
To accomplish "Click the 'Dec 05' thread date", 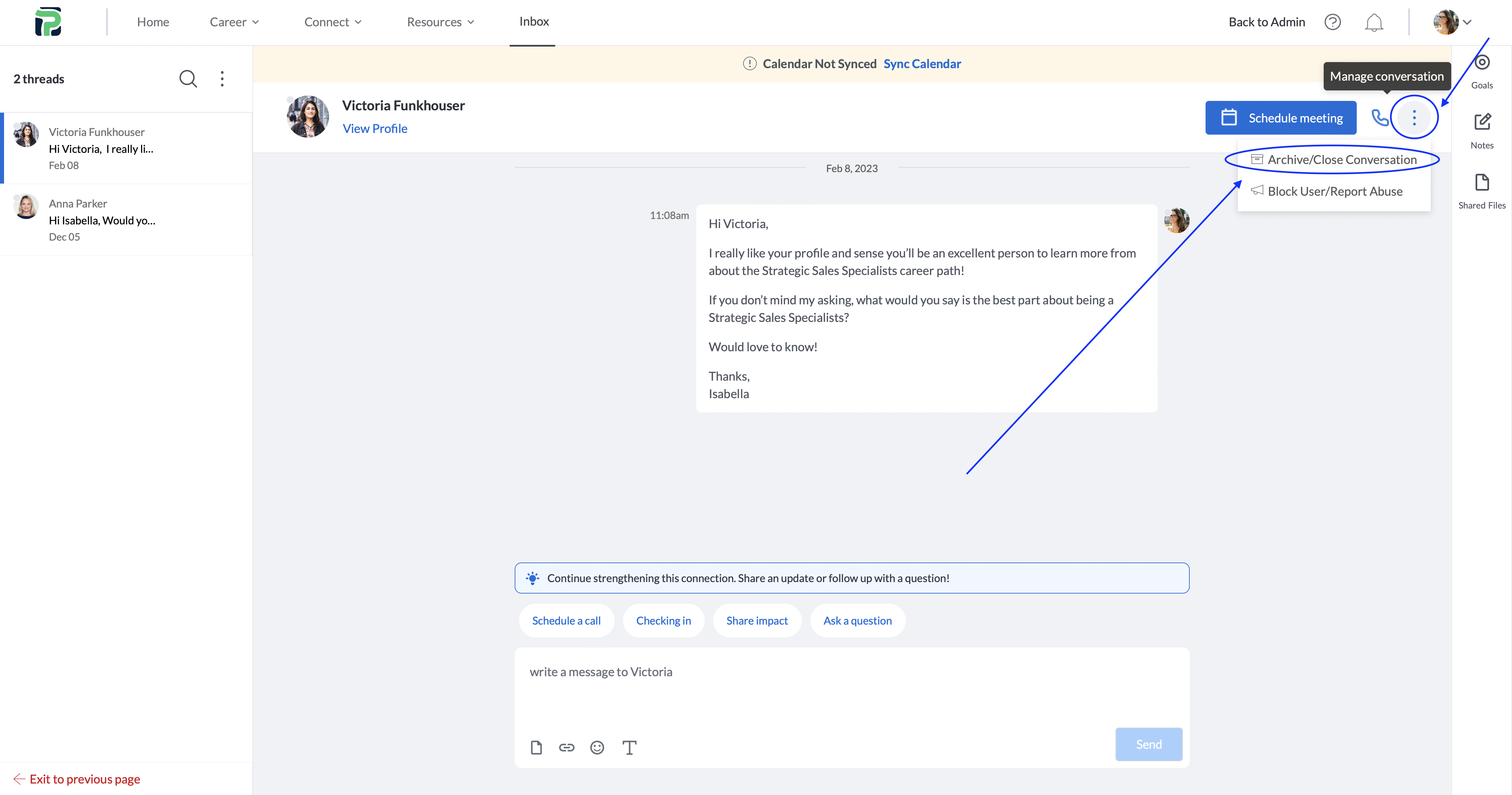I will tap(64, 237).
